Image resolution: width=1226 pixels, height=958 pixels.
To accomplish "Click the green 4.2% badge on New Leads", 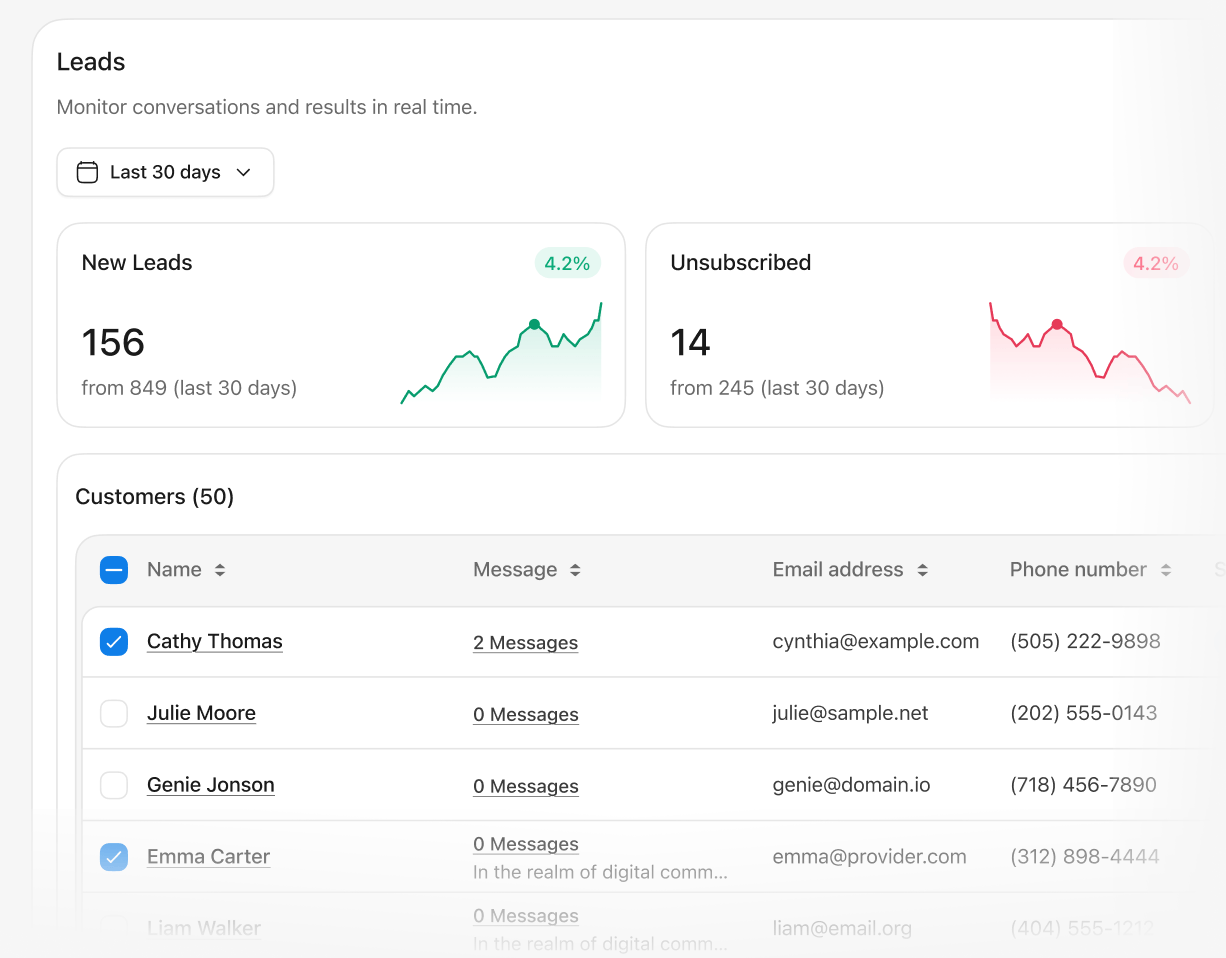I will 568,264.
